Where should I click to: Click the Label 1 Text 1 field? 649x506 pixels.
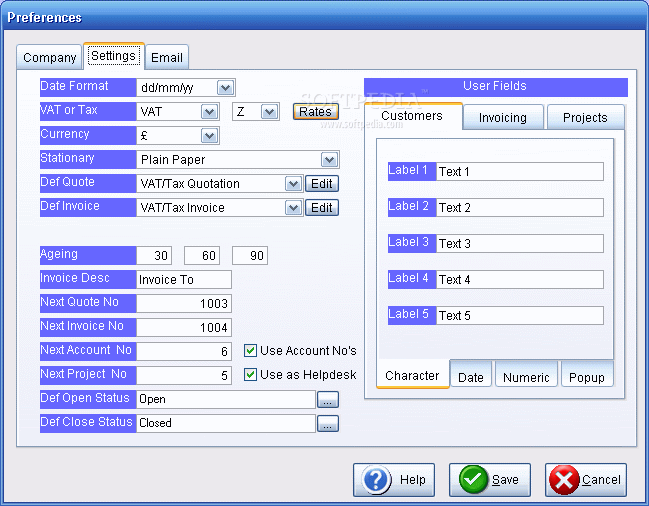click(x=520, y=171)
